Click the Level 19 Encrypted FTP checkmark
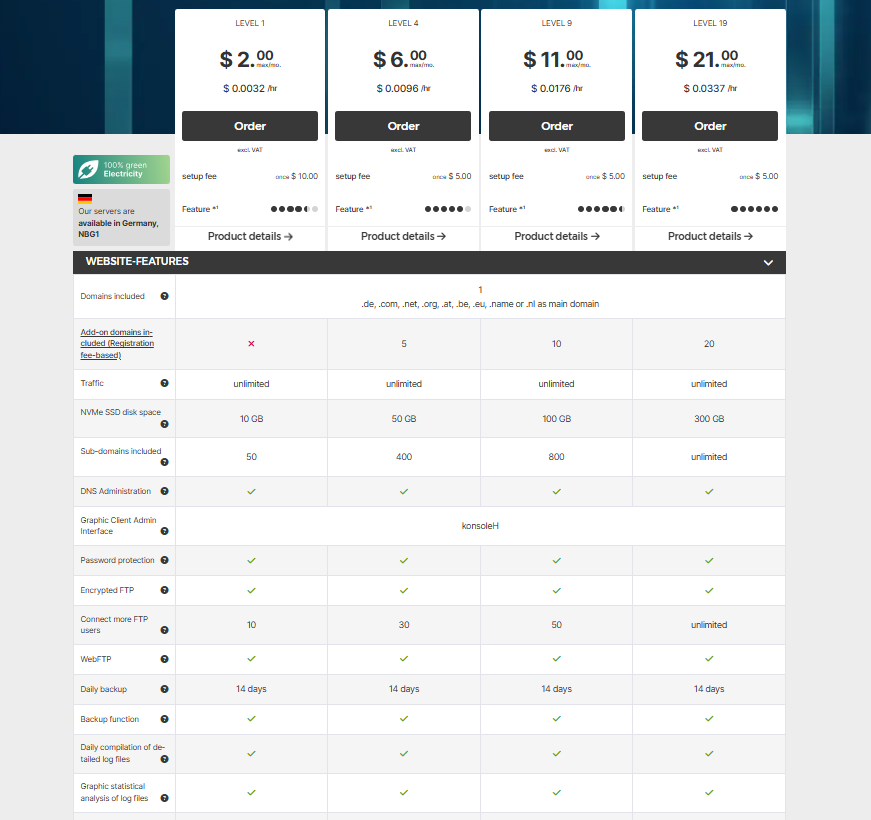The height and width of the screenshot is (820, 871). (709, 591)
